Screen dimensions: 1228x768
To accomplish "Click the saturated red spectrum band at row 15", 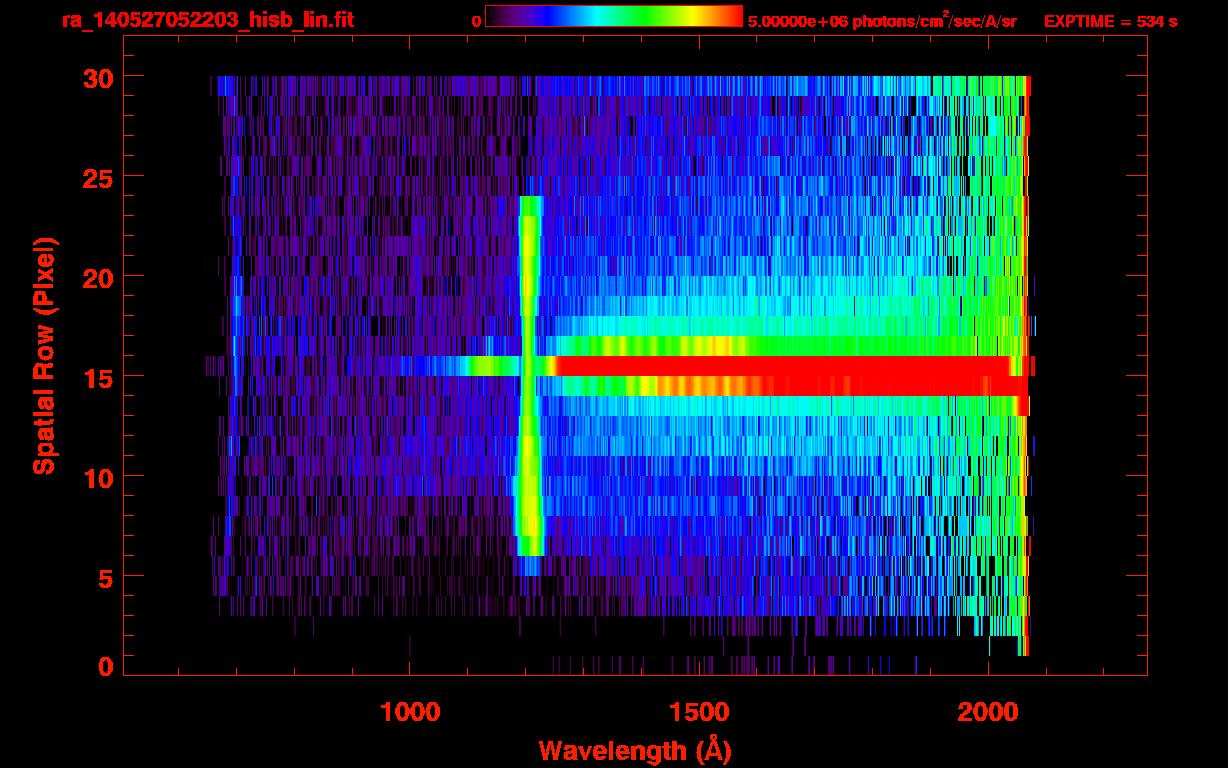I will pyautogui.click(x=790, y=376).
